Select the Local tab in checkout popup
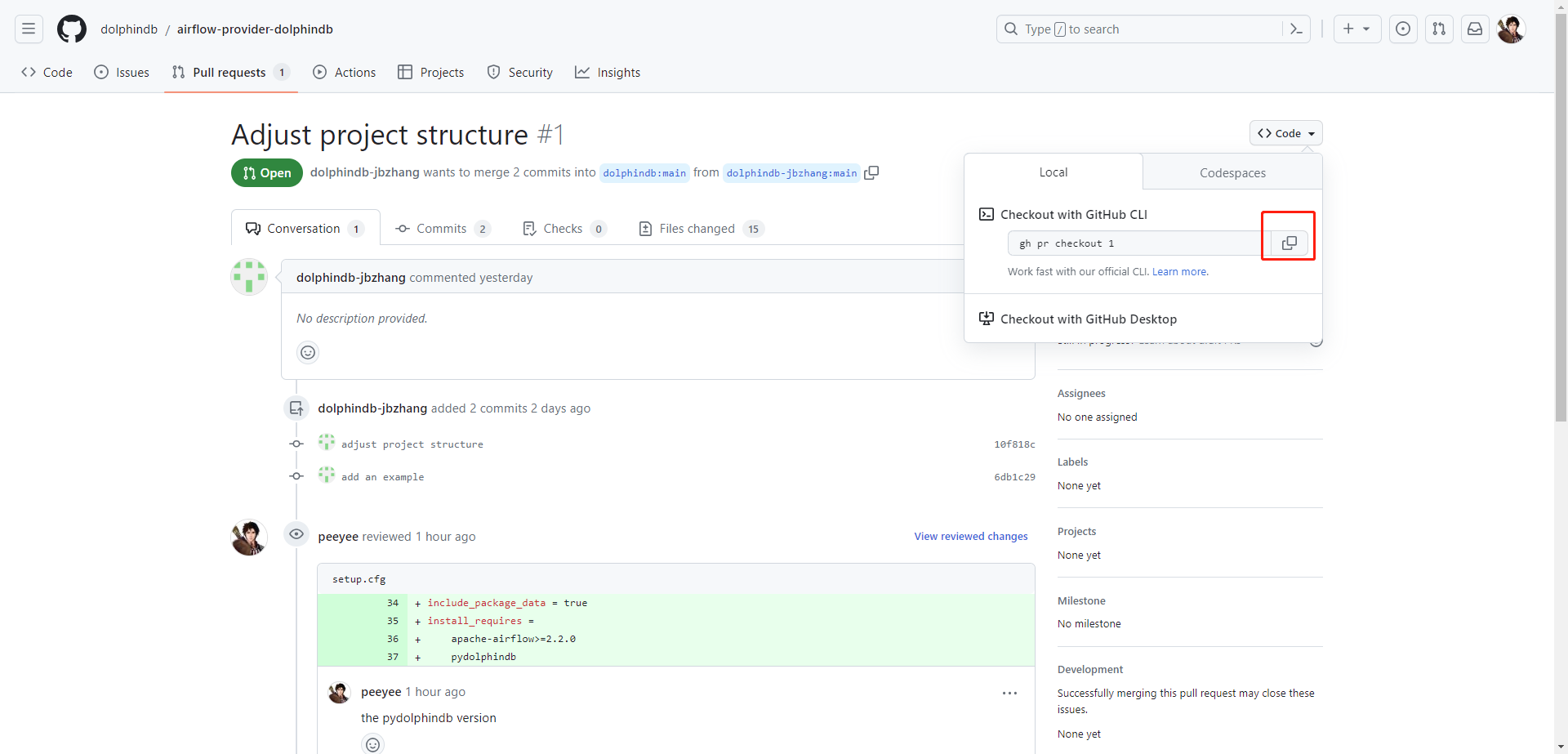Screen dimensions: 1568x754 1053,172
